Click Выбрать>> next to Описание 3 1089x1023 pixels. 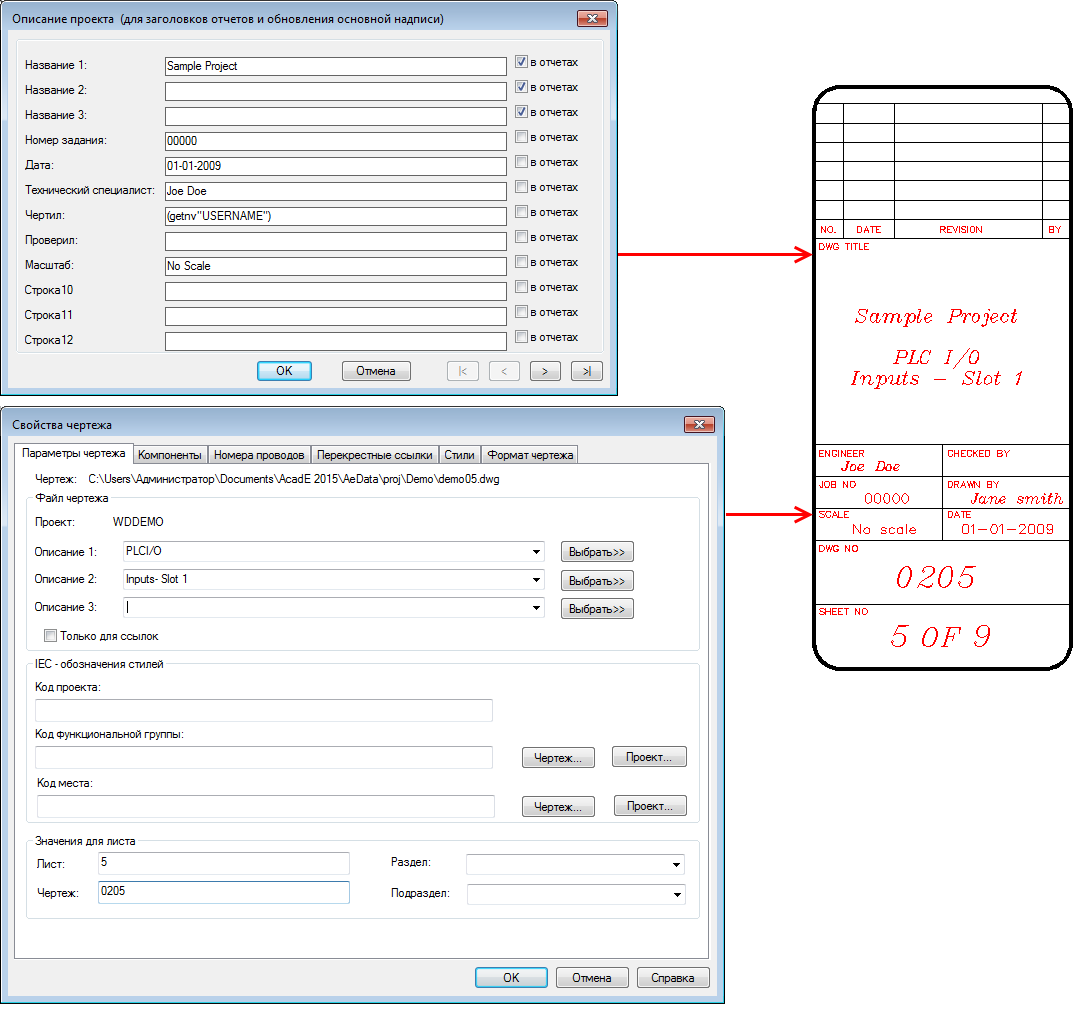pyautogui.click(x=597, y=609)
